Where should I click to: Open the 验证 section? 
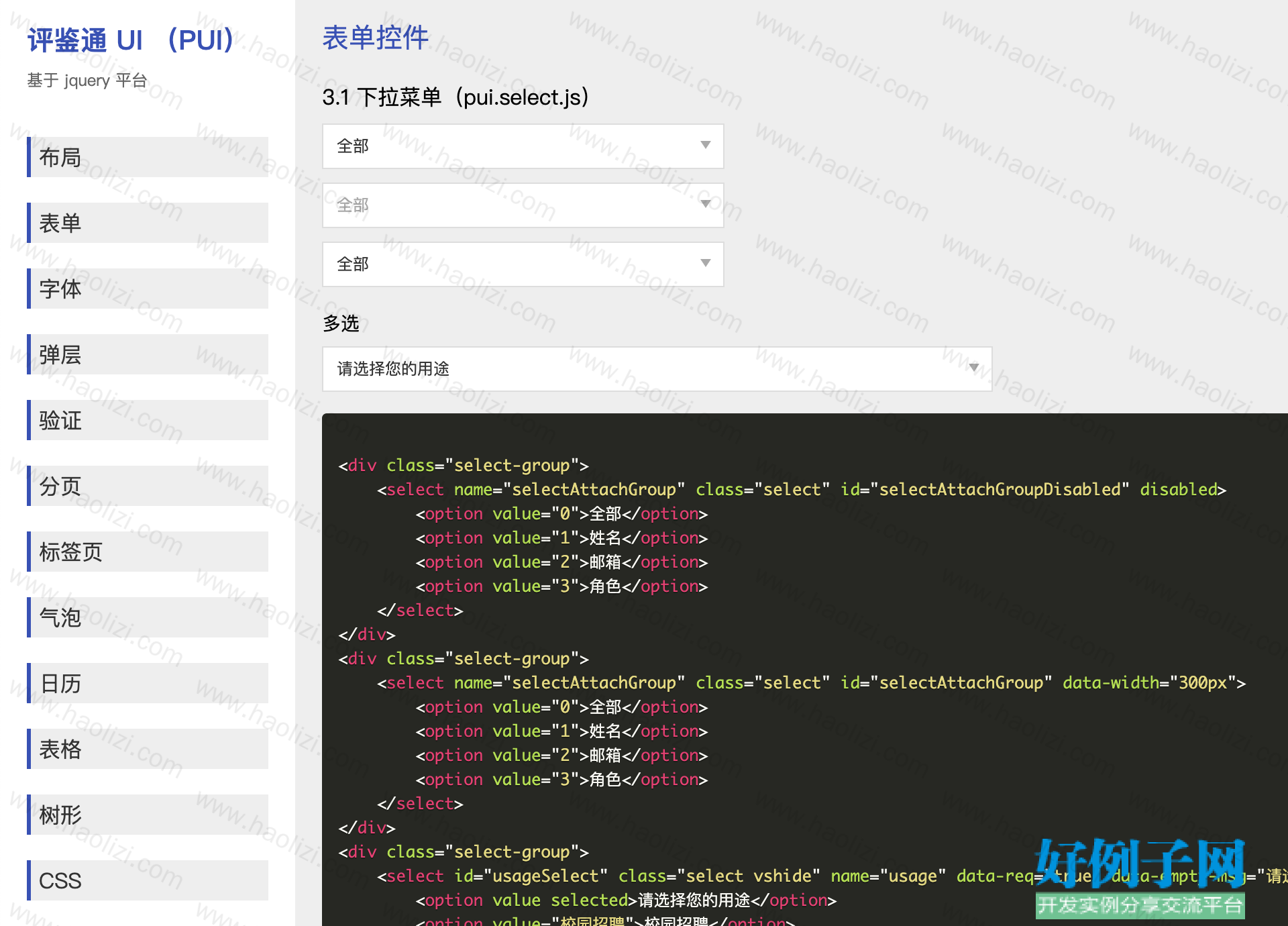pos(148,420)
